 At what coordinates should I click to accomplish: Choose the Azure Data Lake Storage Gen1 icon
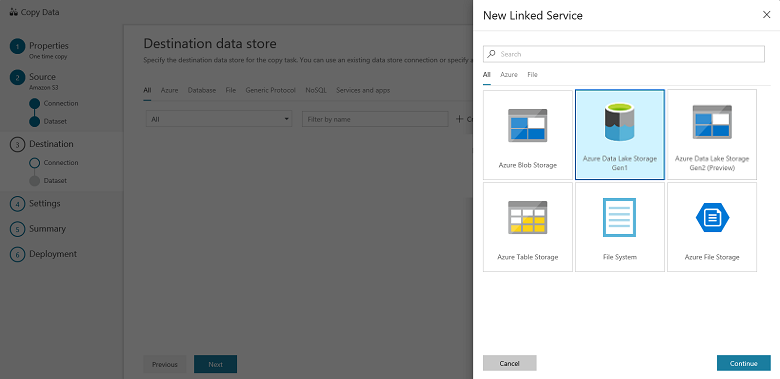point(619,122)
